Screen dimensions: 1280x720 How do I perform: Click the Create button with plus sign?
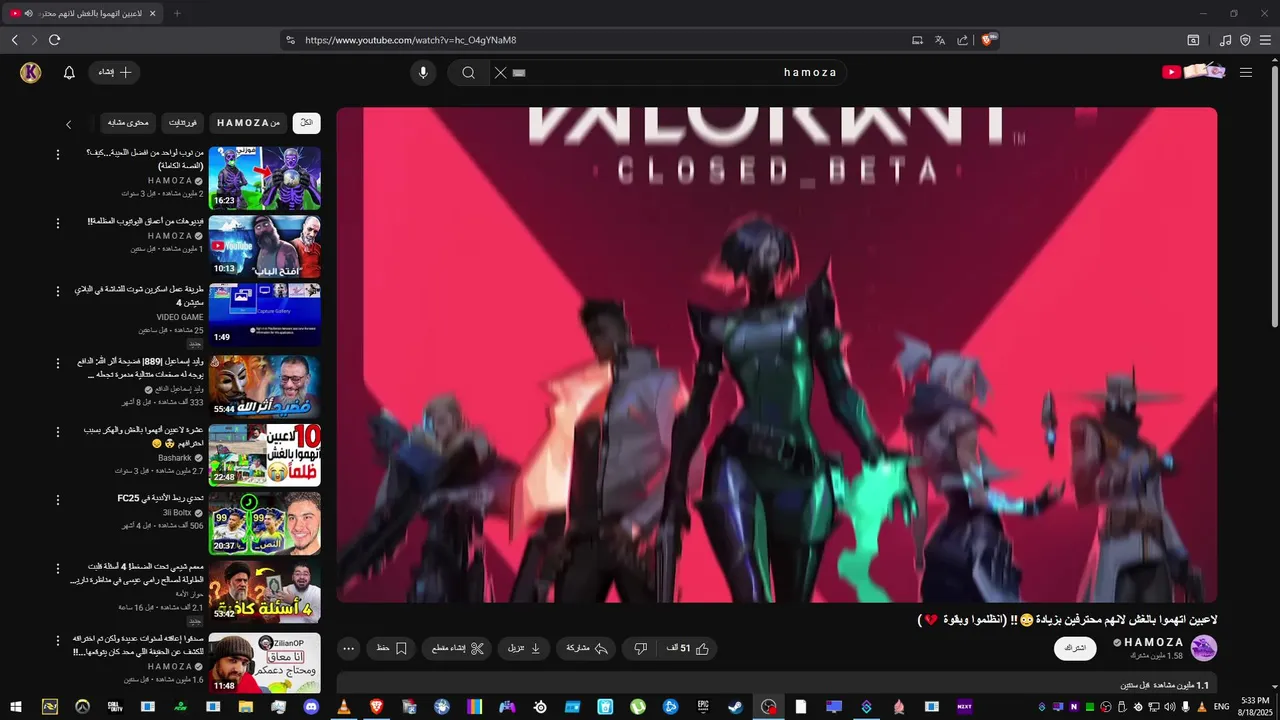(115, 72)
